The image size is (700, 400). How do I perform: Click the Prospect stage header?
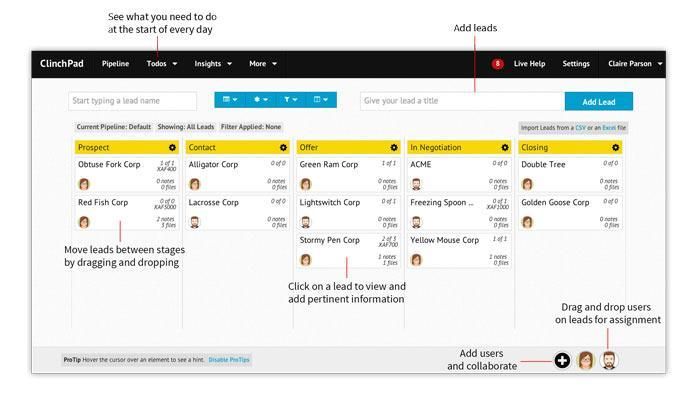click(x=127, y=148)
